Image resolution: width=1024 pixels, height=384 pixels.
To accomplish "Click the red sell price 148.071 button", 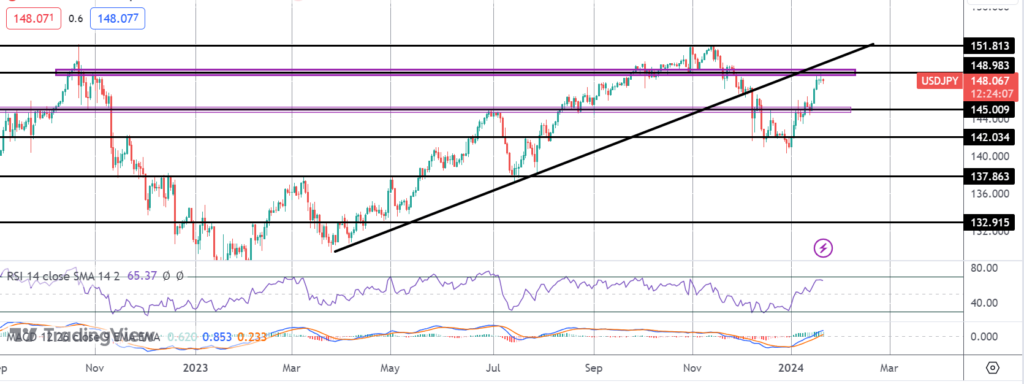I will coord(34,18).
